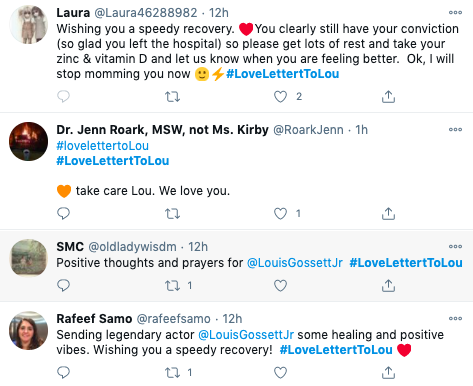Open more options on Dr. Jenn Roark's tweet
This screenshot has height=386, width=473.
(455, 129)
